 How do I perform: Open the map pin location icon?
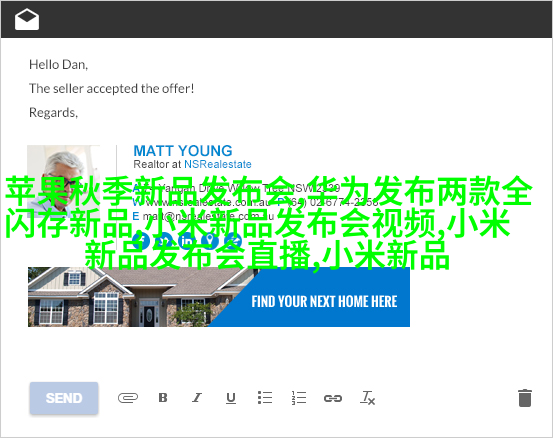point(210,241)
